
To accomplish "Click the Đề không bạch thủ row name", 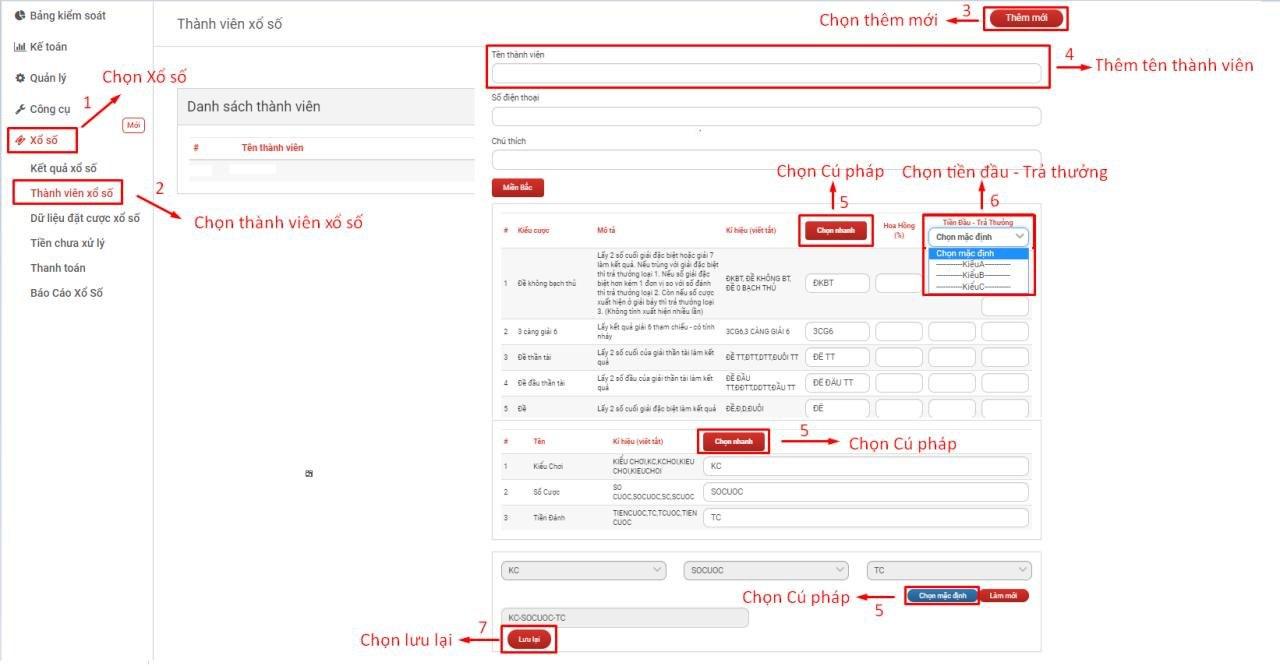I will pos(547,283).
